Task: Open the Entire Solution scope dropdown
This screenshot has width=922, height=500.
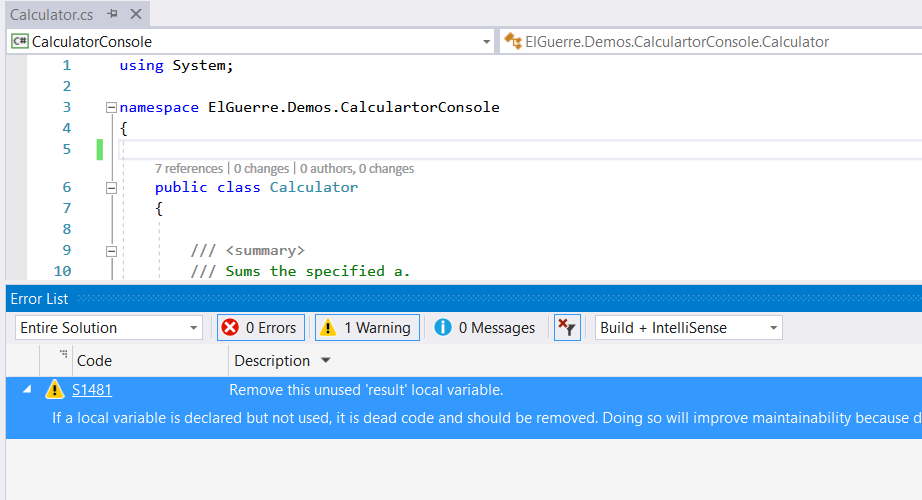Action: [x=109, y=328]
